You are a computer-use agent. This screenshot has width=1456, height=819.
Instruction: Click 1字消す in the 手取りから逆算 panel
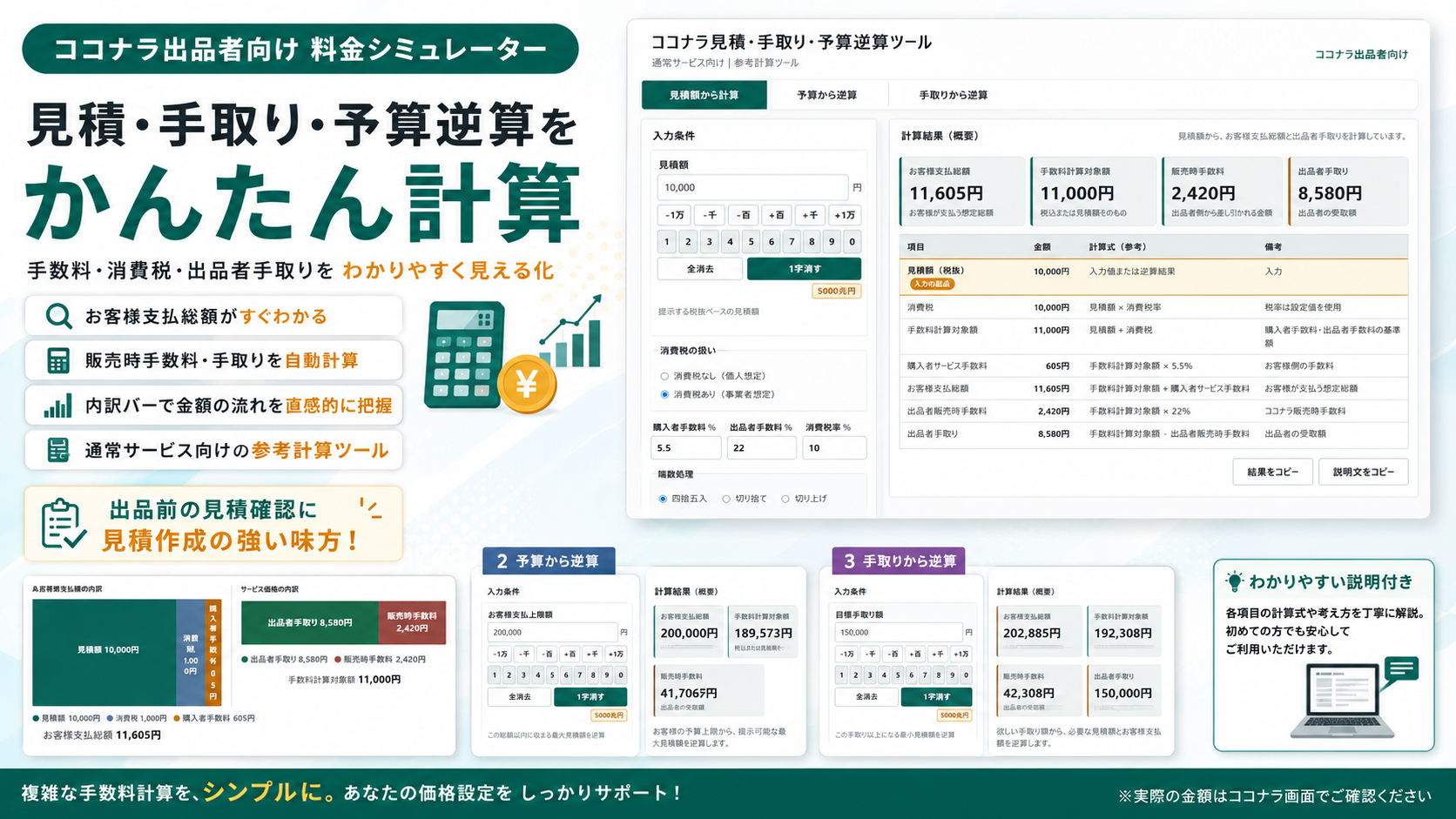[936, 696]
